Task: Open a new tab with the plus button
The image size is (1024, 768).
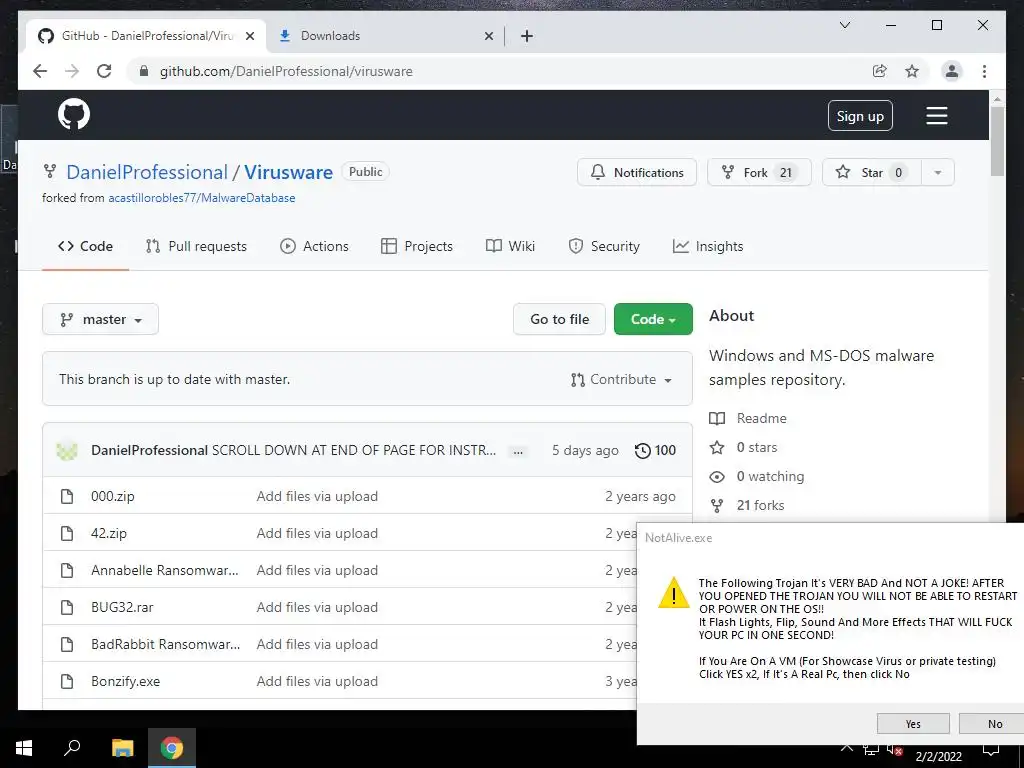Action: 527,36
